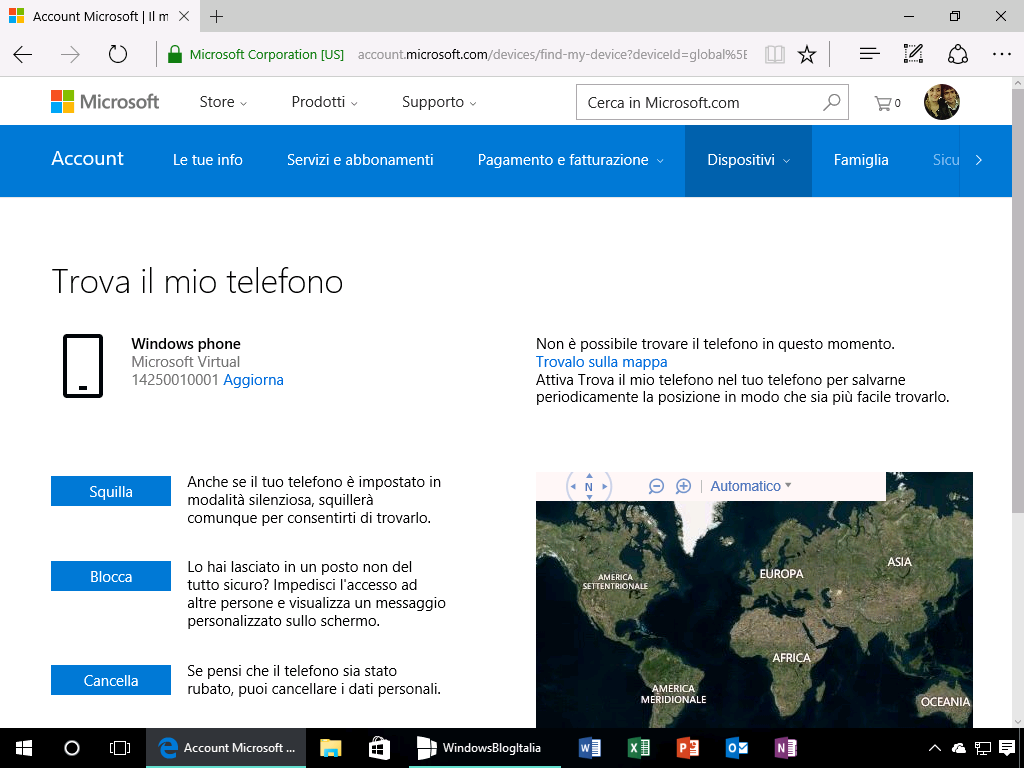
Task: Open File Explorer from taskbar
Action: click(331, 748)
